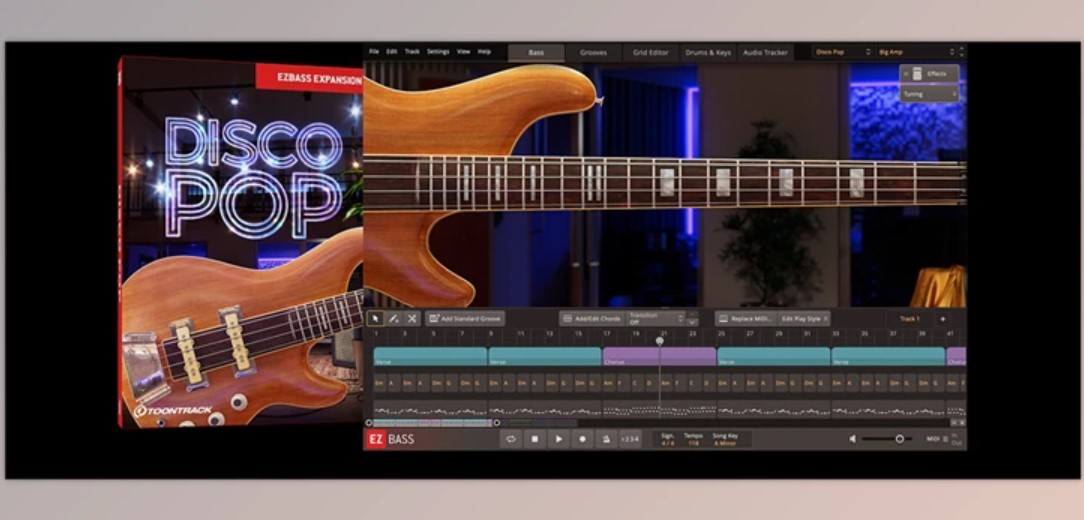Click the Stop button in transport

coord(534,439)
